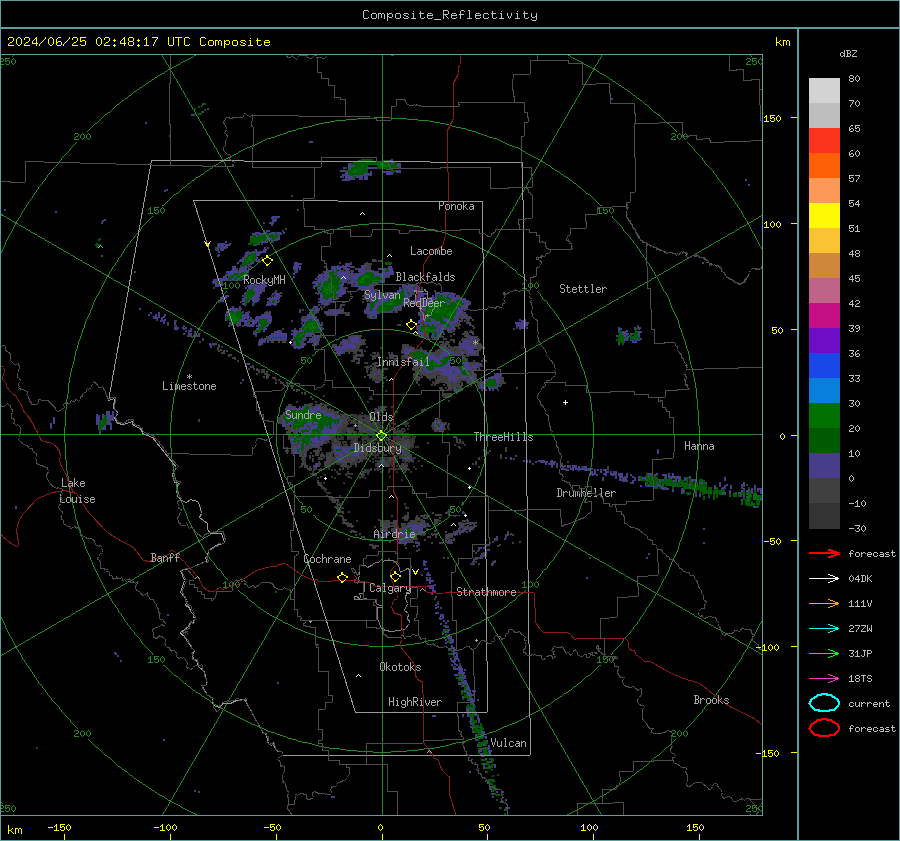The image size is (900, 841).
Task: Click the yellow swatch between 54 and 51 dBZ
Action: click(x=824, y=216)
